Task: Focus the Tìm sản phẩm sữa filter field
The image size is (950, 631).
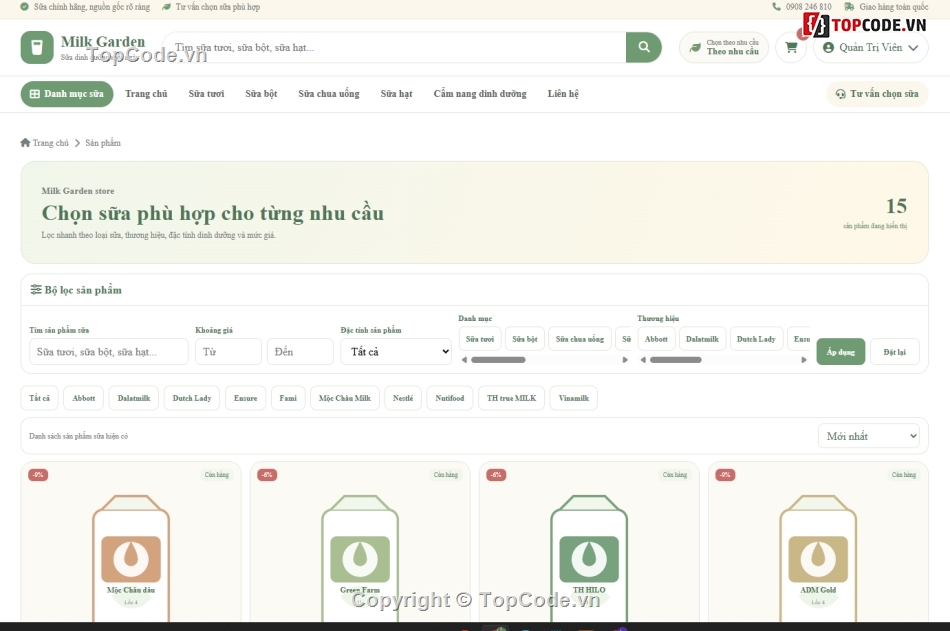Action: click(108, 352)
